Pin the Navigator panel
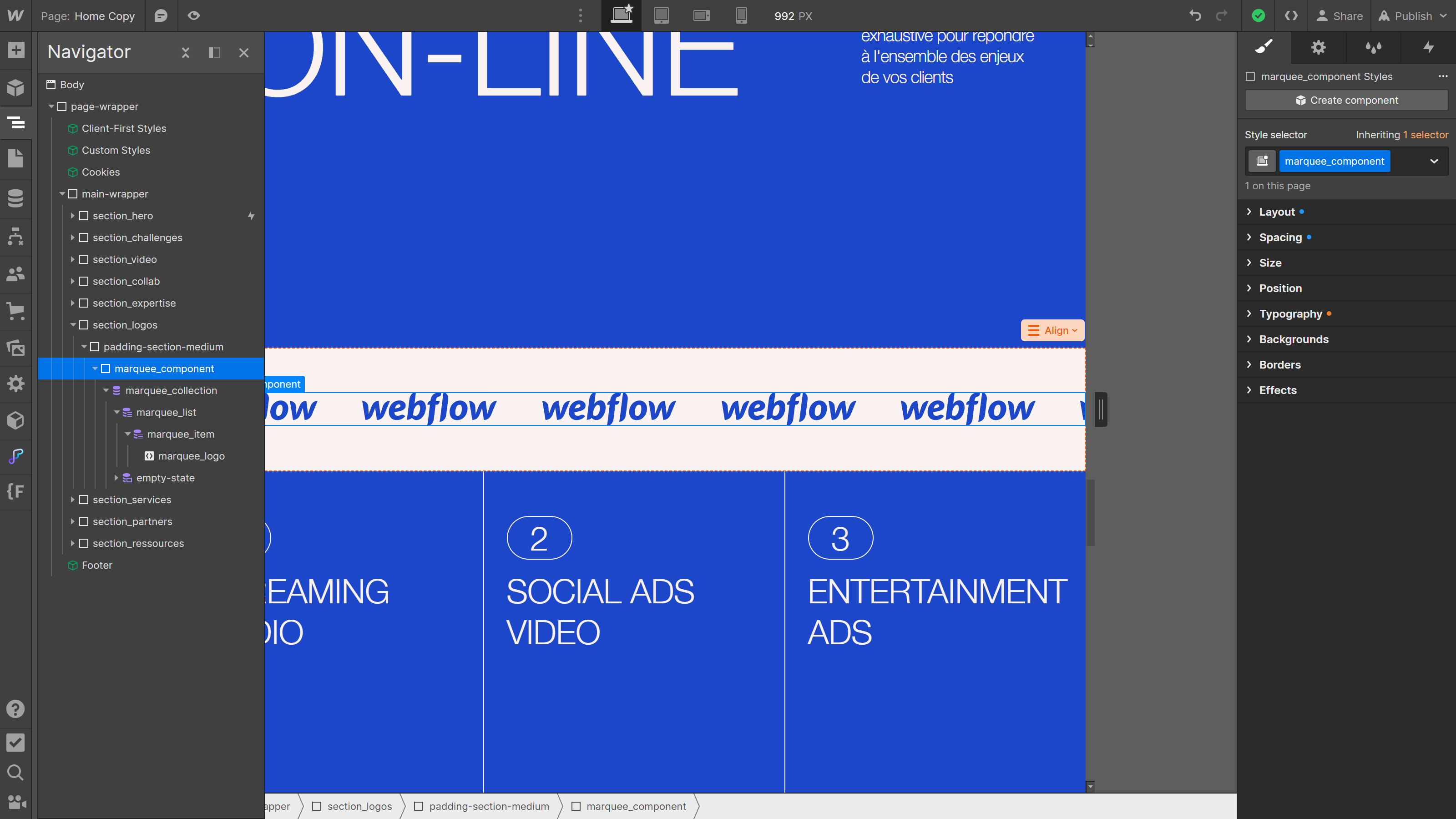 [x=214, y=53]
